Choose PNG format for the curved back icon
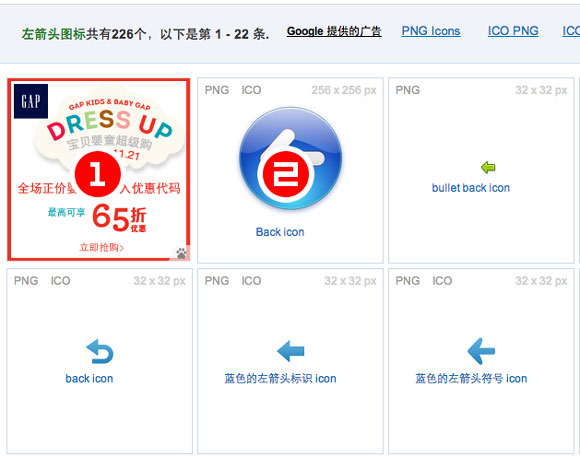This screenshot has height=458, width=580. click(x=26, y=281)
